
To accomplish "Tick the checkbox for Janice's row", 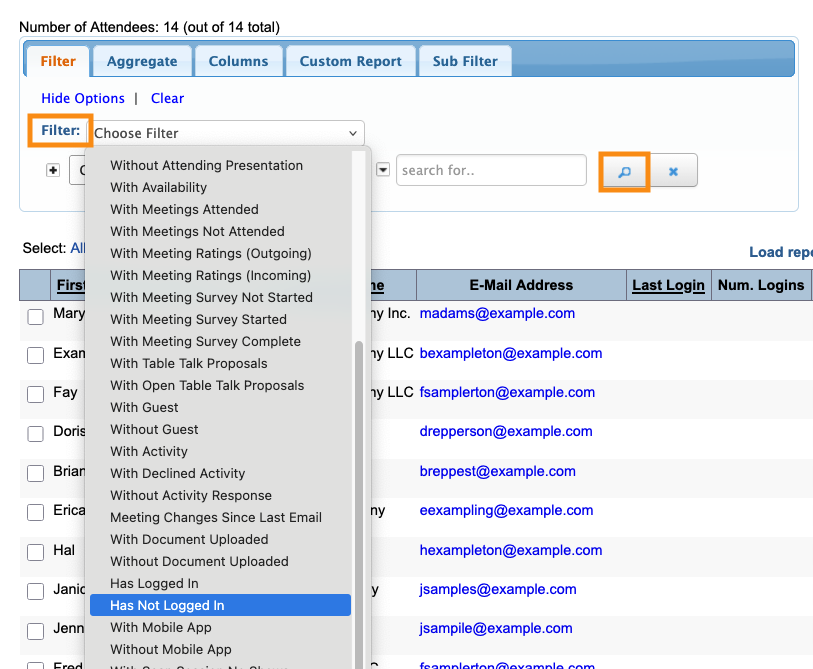I will click(35, 591).
